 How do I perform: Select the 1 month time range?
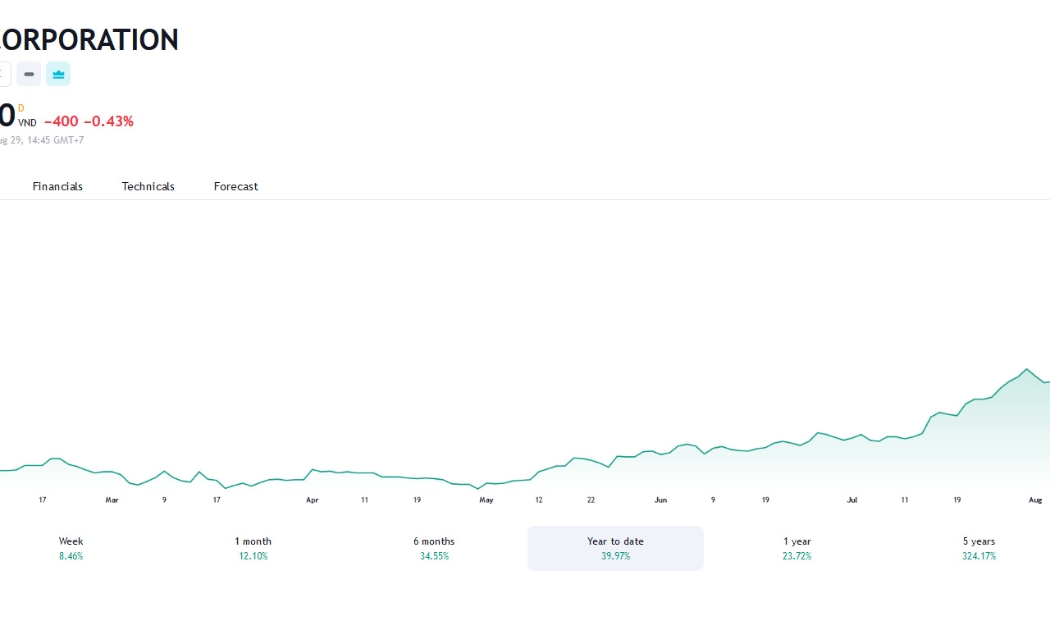(x=253, y=548)
